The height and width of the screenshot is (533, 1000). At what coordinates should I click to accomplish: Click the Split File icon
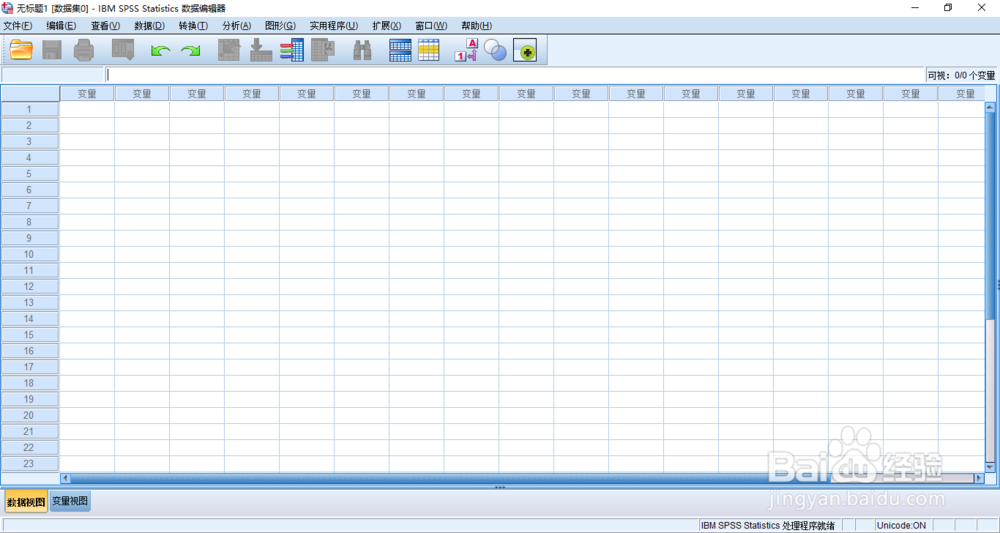tap(400, 50)
